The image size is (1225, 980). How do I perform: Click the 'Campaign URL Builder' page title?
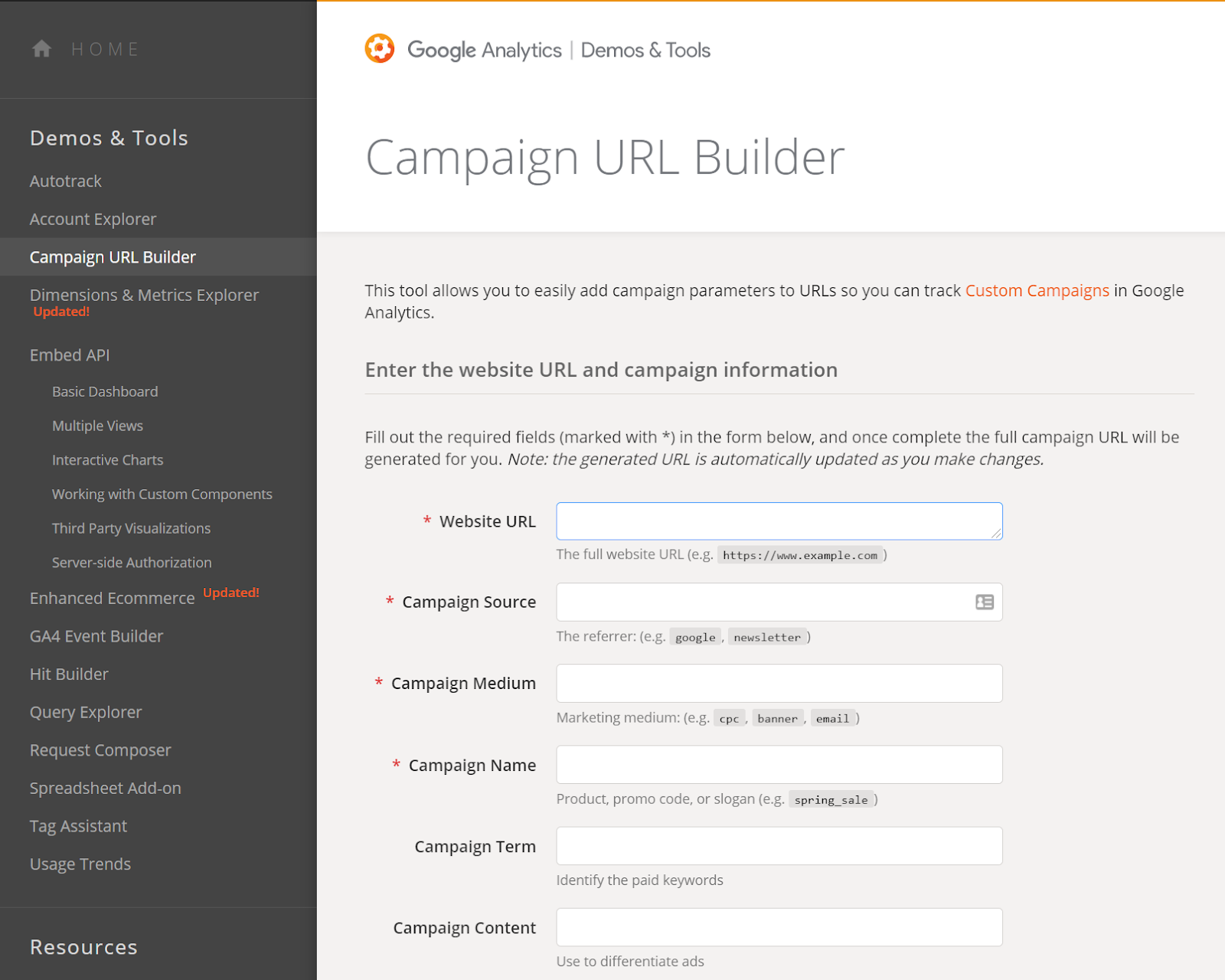(605, 158)
